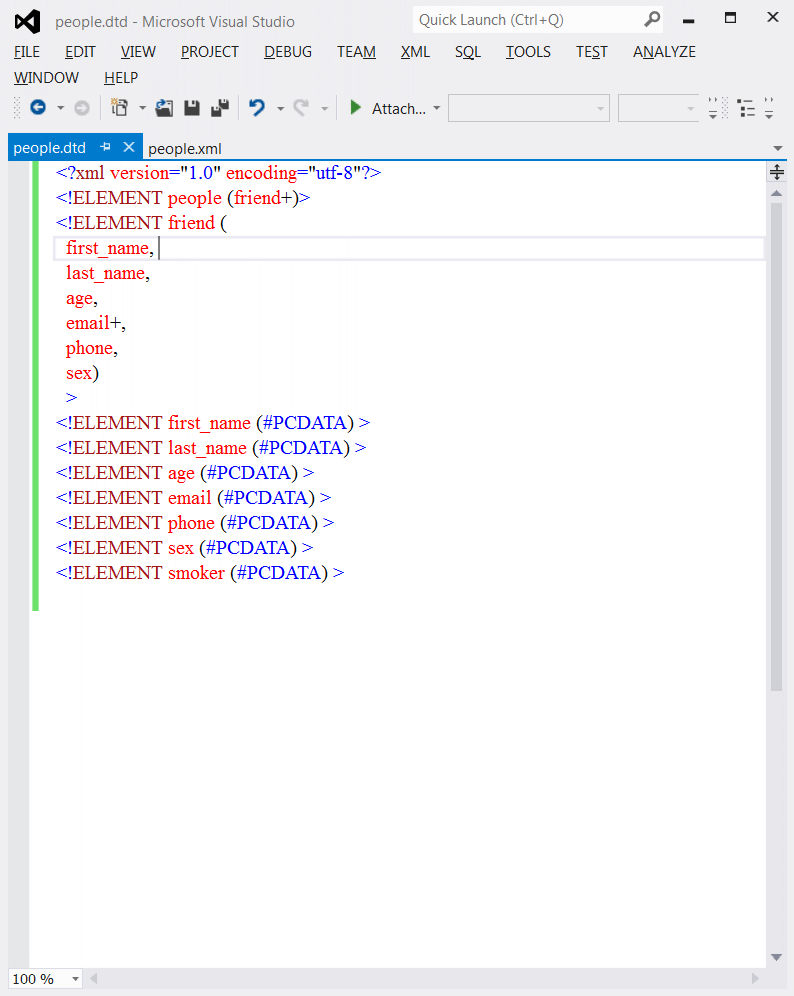This screenshot has height=996, width=794.
Task: Click the Open File folder icon
Action: (x=165, y=108)
